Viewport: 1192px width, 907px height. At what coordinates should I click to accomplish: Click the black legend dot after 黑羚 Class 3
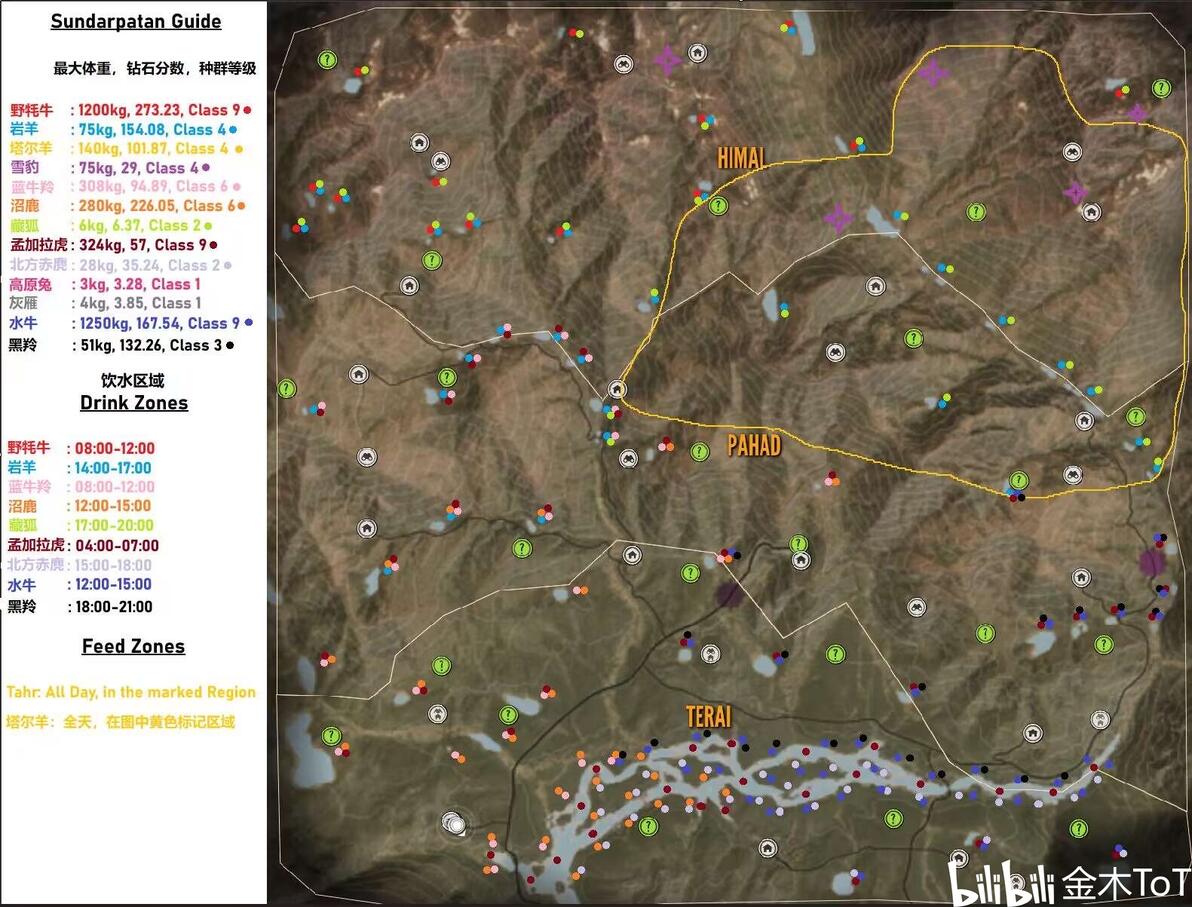click(230, 346)
